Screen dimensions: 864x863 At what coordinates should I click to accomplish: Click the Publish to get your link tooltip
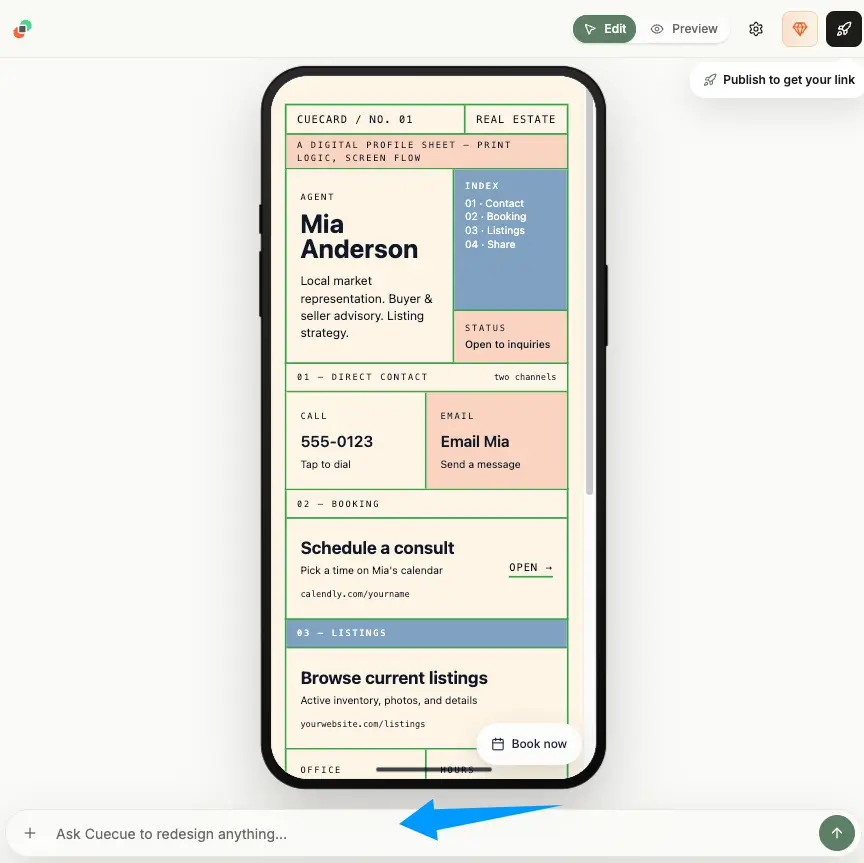779,80
